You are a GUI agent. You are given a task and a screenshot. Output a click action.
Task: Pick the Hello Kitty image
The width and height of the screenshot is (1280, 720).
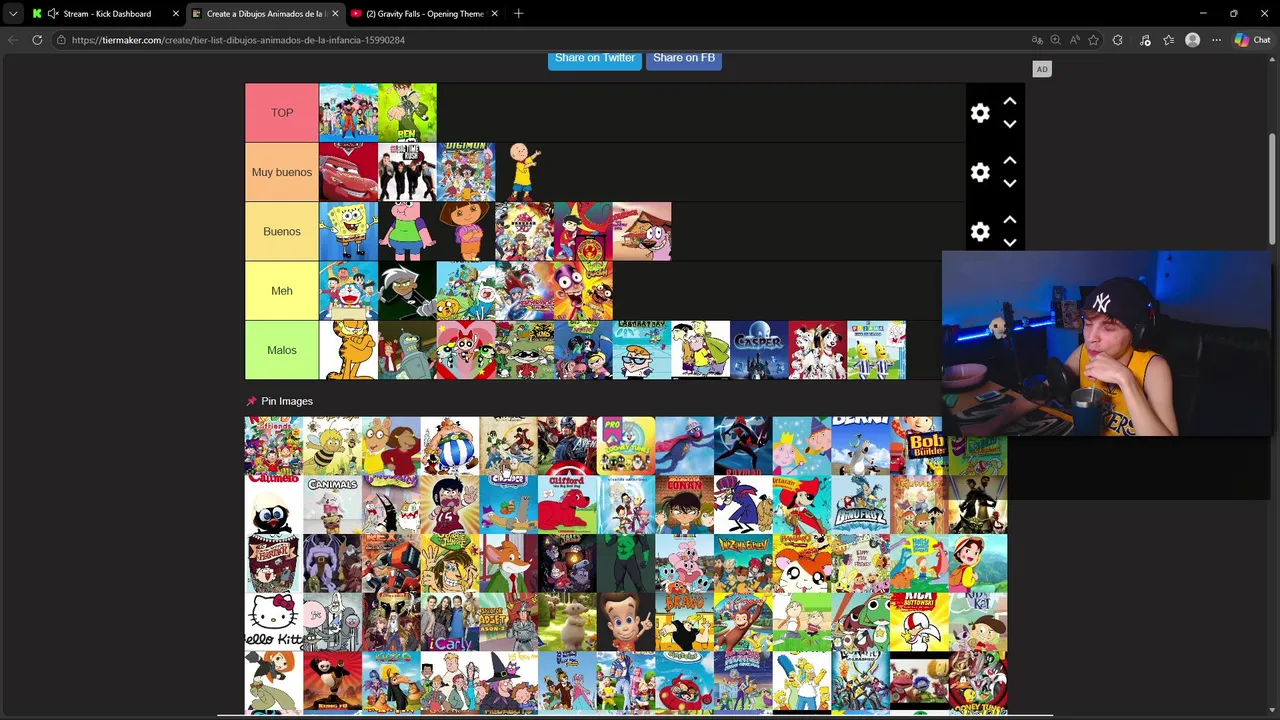pyautogui.click(x=274, y=622)
